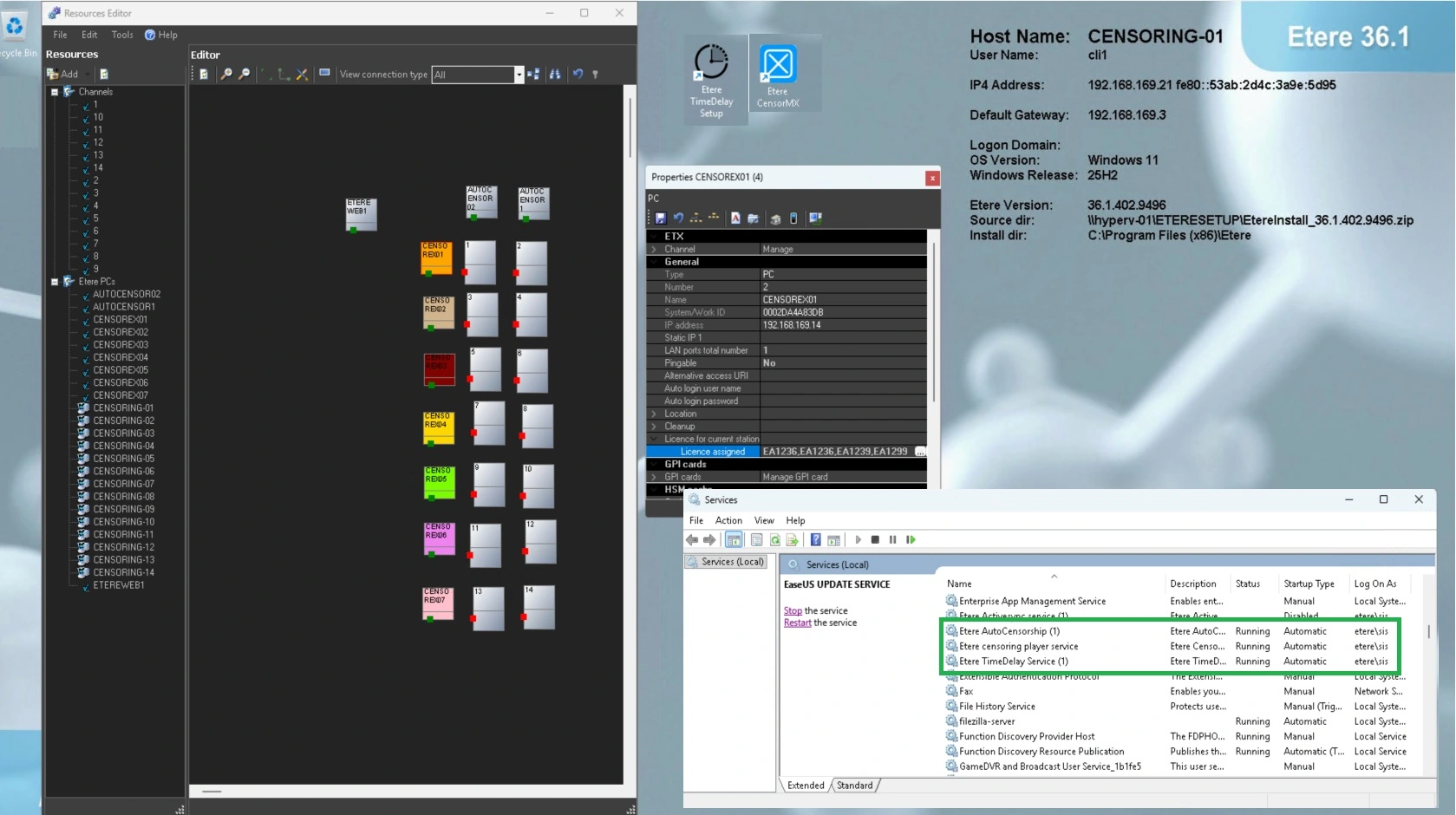This screenshot has width=1456, height=815.
Task: Open the Action menu in Services window
Action: [728, 521]
